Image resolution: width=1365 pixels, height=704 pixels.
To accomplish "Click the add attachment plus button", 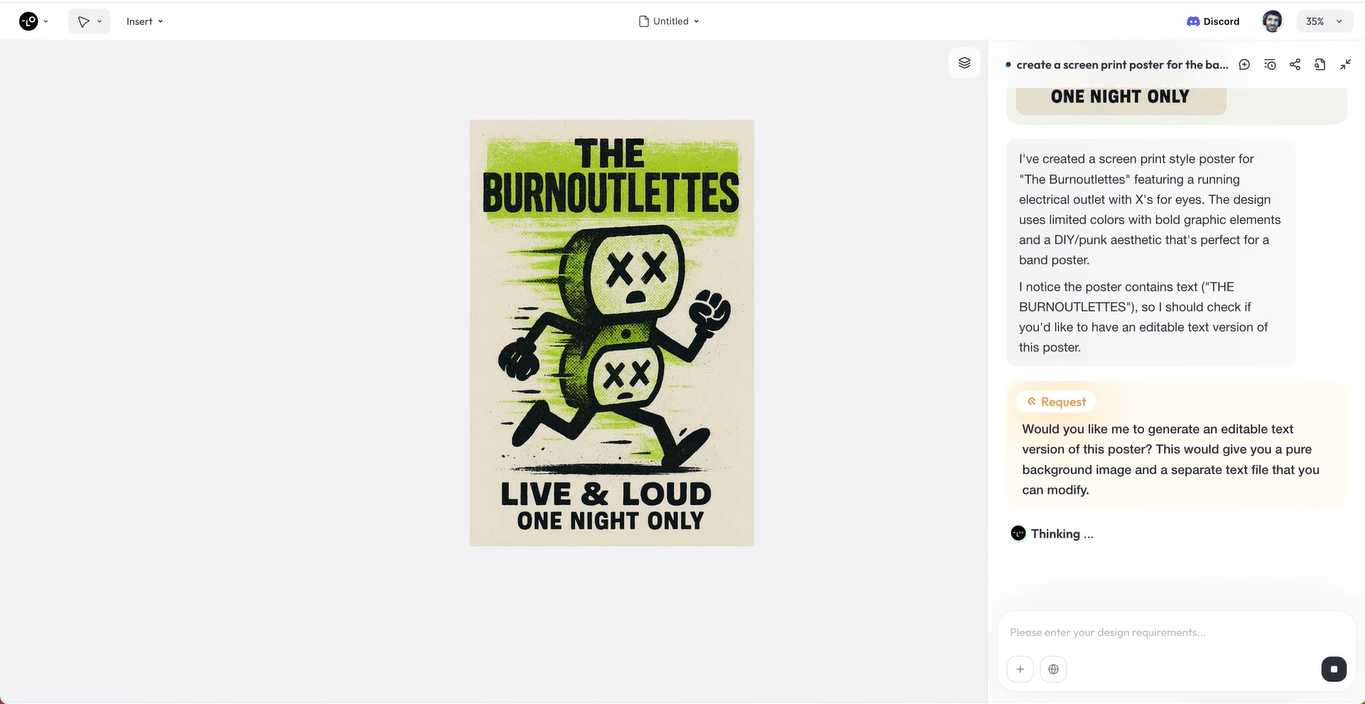I will click(x=1020, y=669).
